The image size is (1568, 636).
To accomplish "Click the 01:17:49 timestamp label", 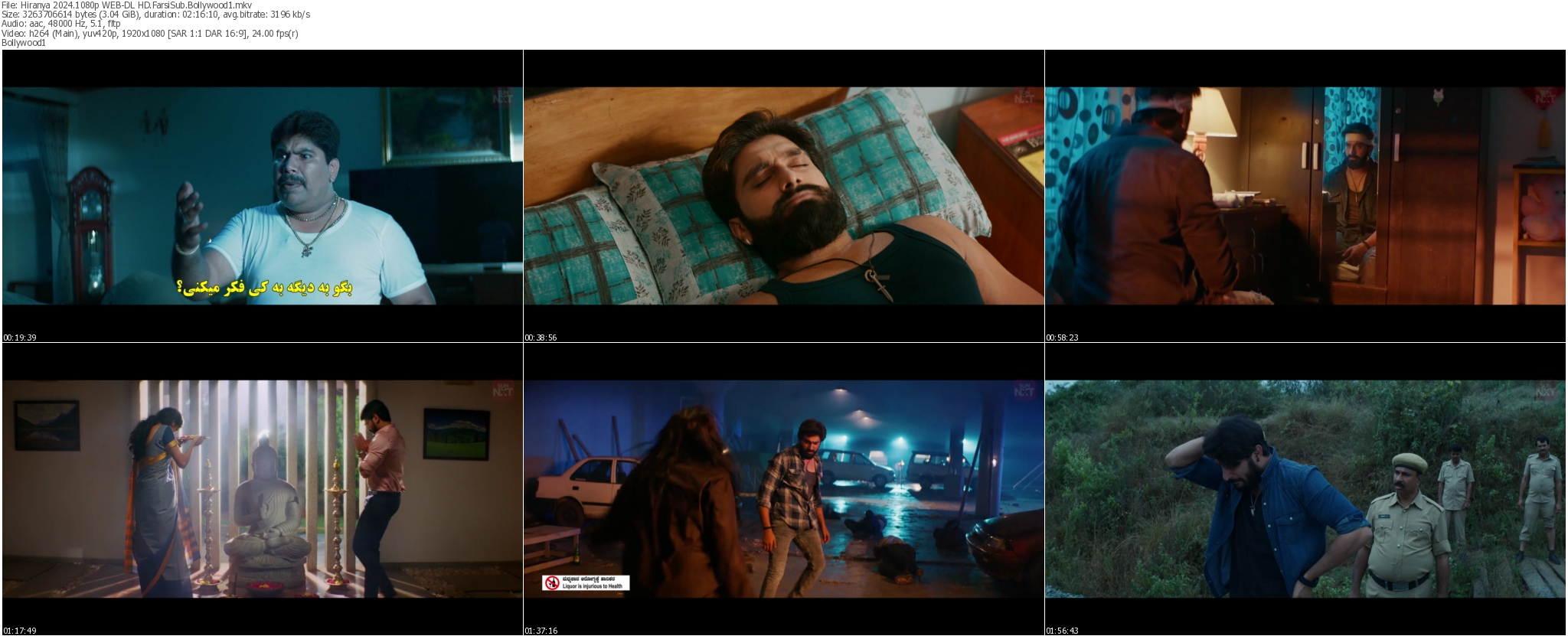I will click(20, 631).
